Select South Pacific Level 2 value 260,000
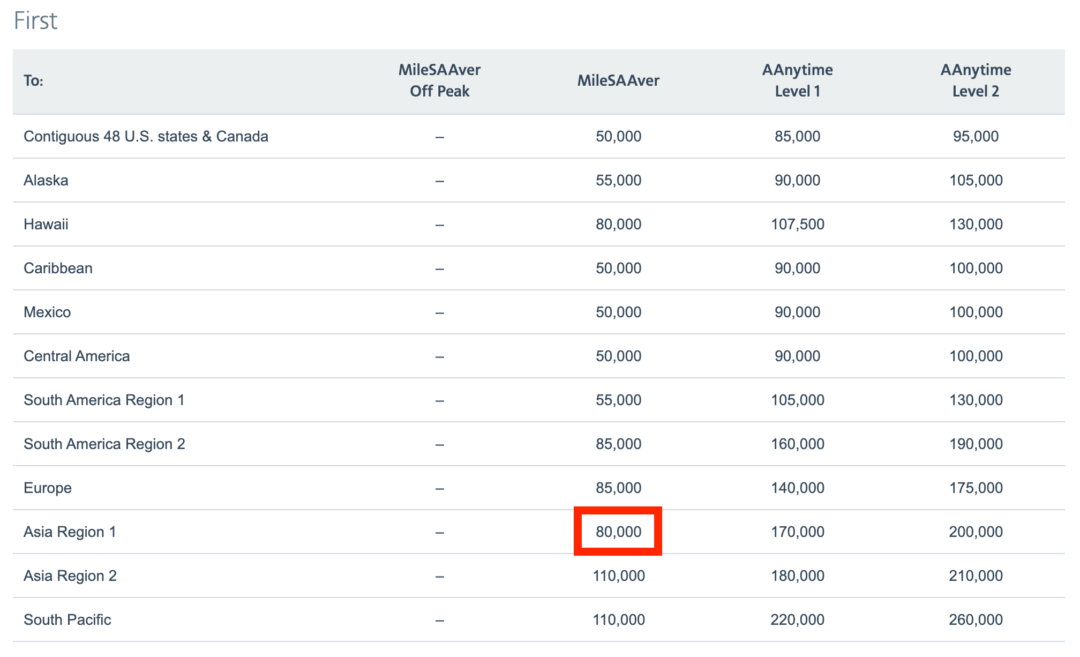 975,620
